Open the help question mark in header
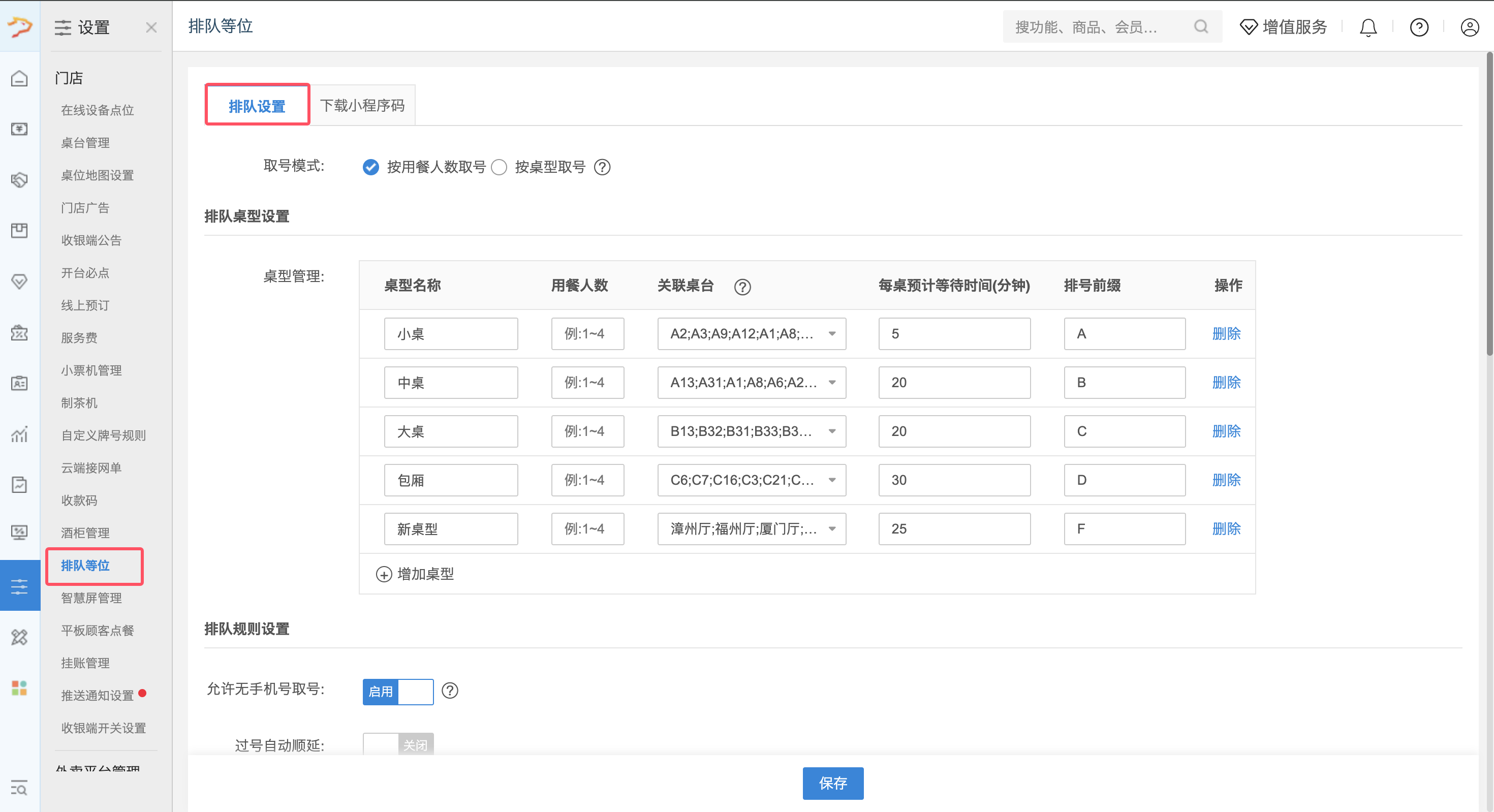 click(1419, 27)
